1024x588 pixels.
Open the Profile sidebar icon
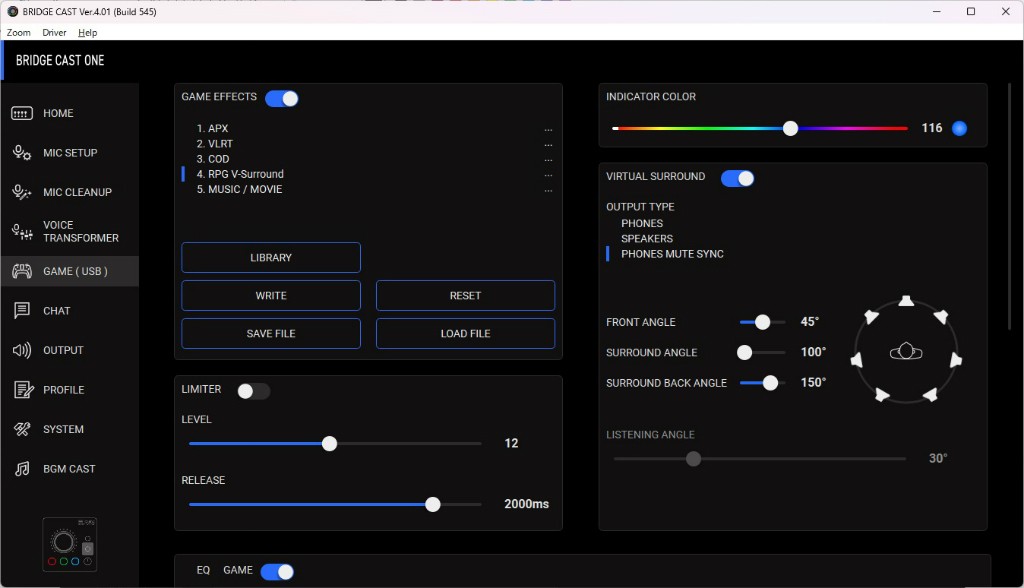tap(22, 390)
